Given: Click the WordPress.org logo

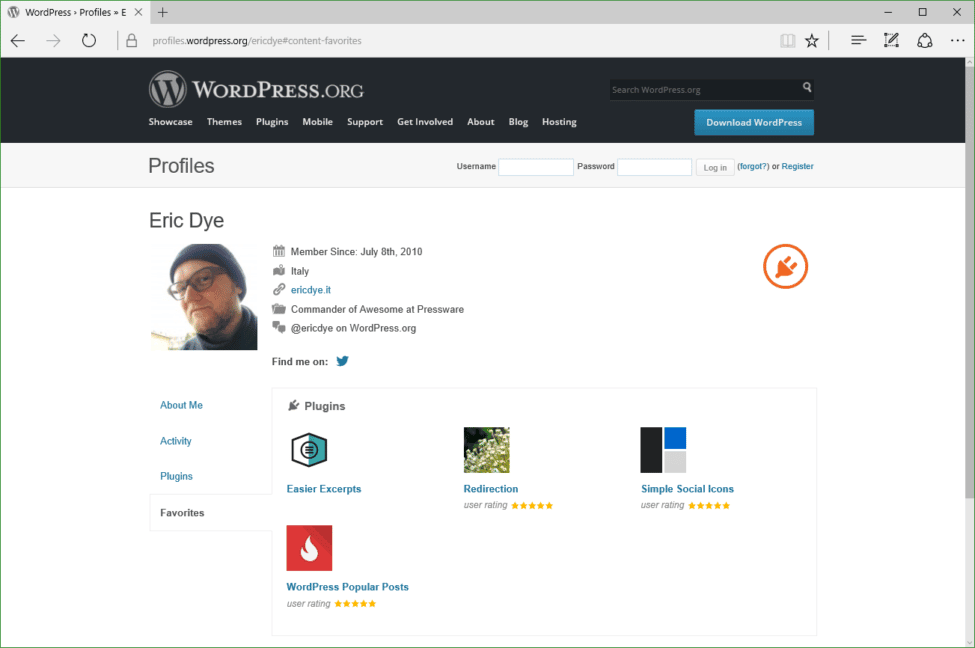Looking at the screenshot, I should 256,89.
